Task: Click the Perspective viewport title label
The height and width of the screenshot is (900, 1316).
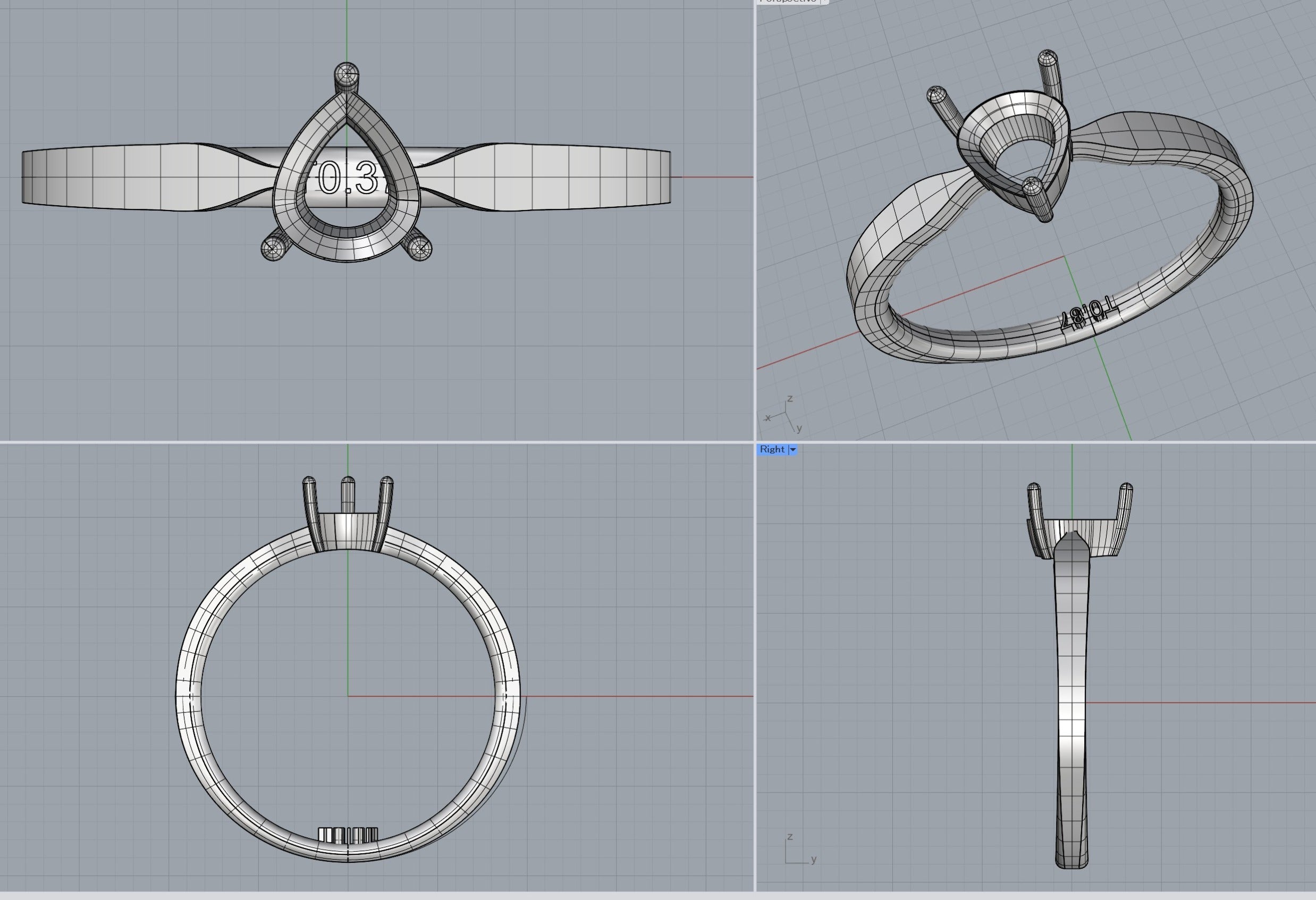Action: pyautogui.click(x=788, y=1)
